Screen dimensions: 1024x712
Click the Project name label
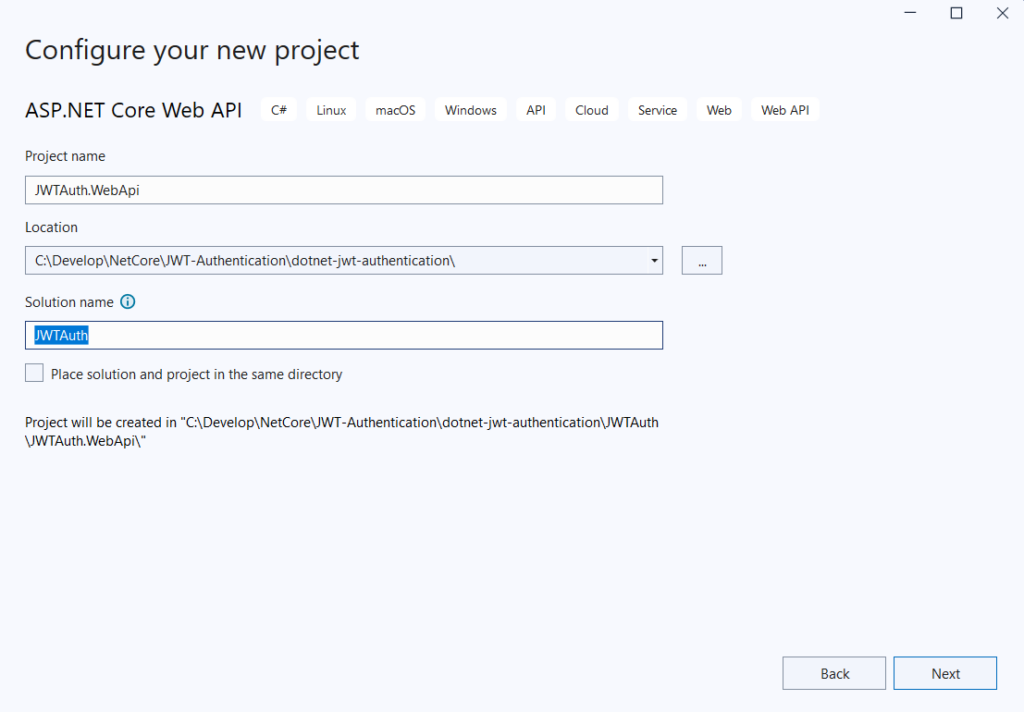[65, 156]
